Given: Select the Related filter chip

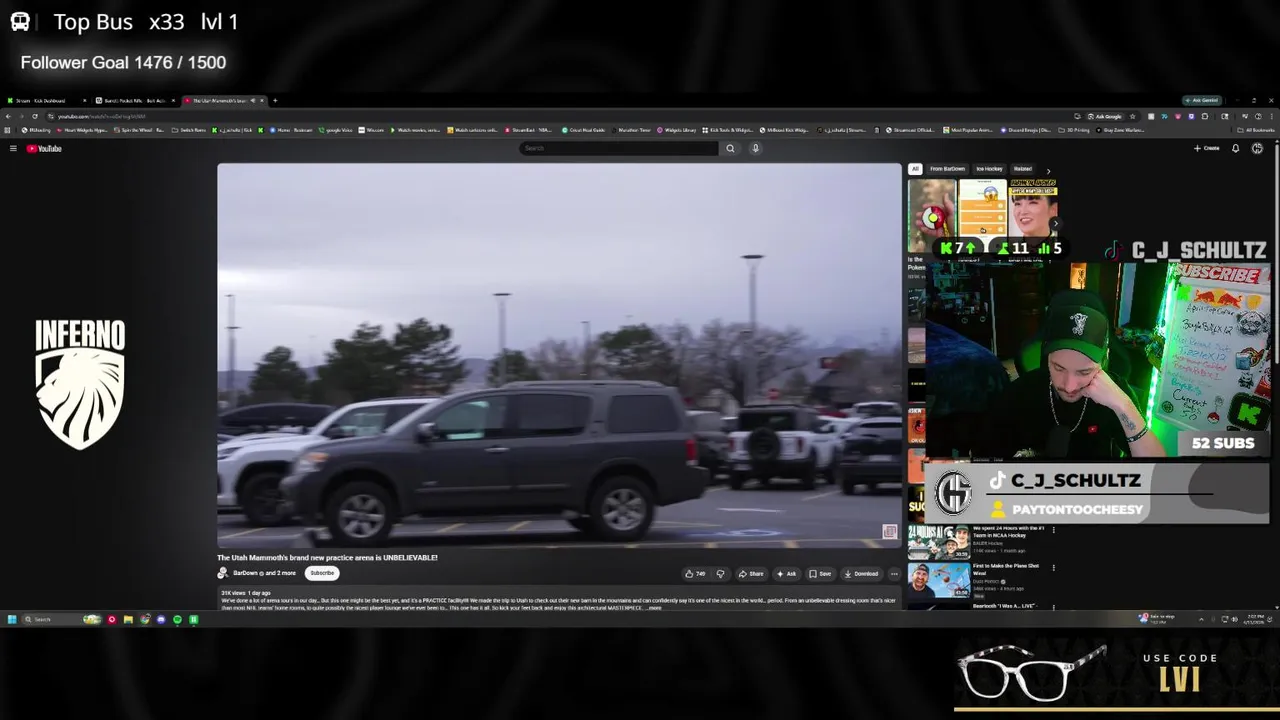Looking at the screenshot, I should click(1022, 169).
